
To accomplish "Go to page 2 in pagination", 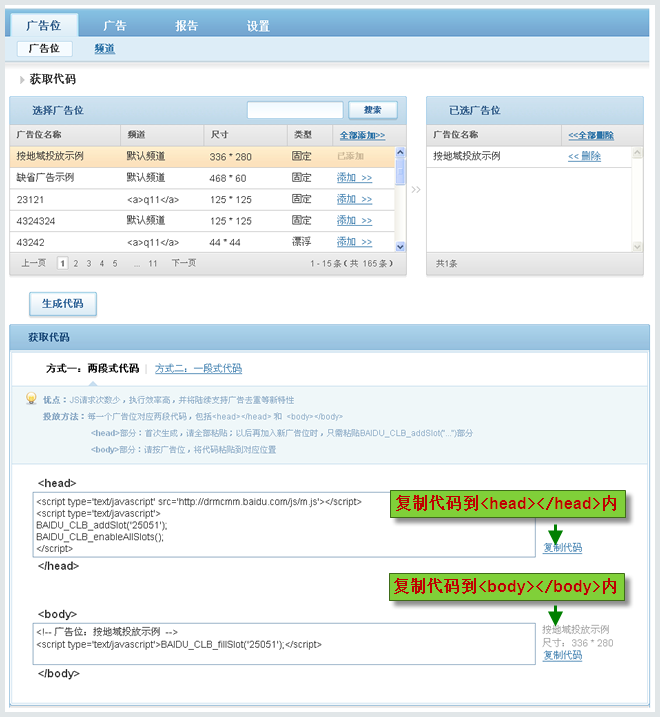I will 76,263.
